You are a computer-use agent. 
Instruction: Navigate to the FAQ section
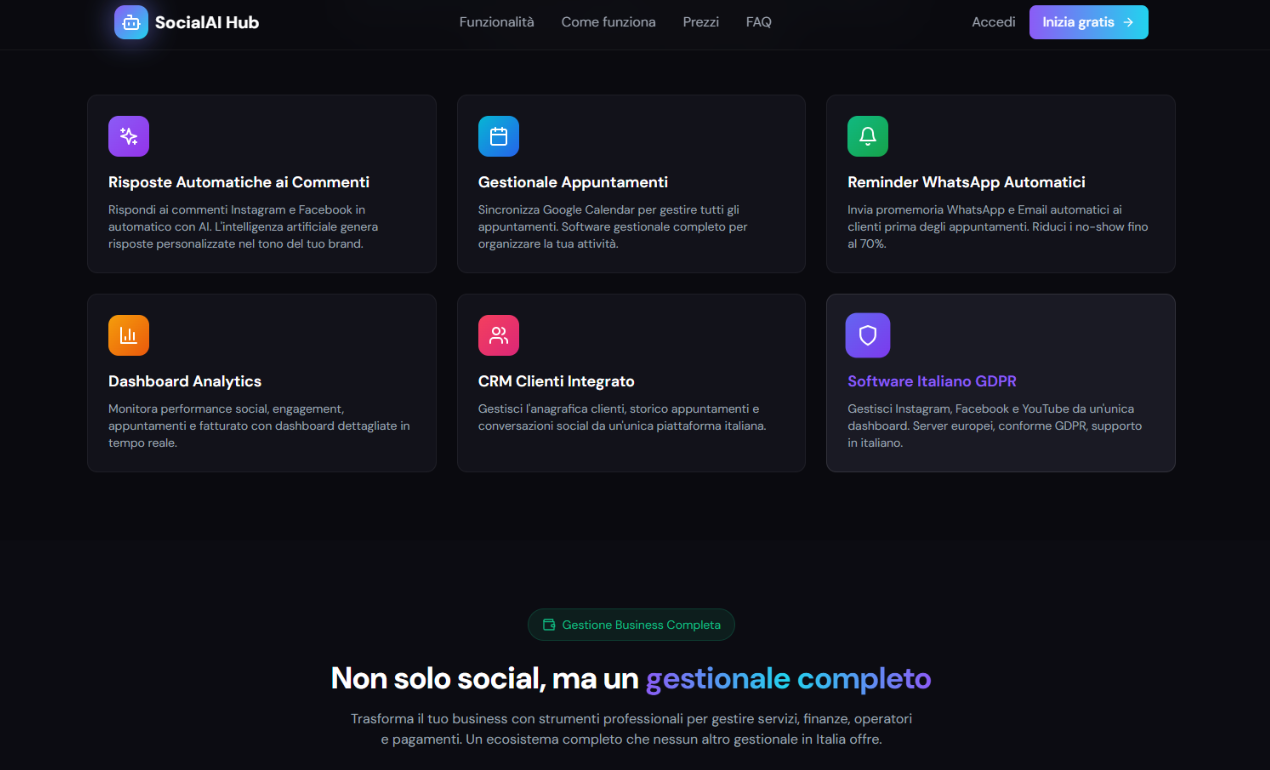(758, 21)
